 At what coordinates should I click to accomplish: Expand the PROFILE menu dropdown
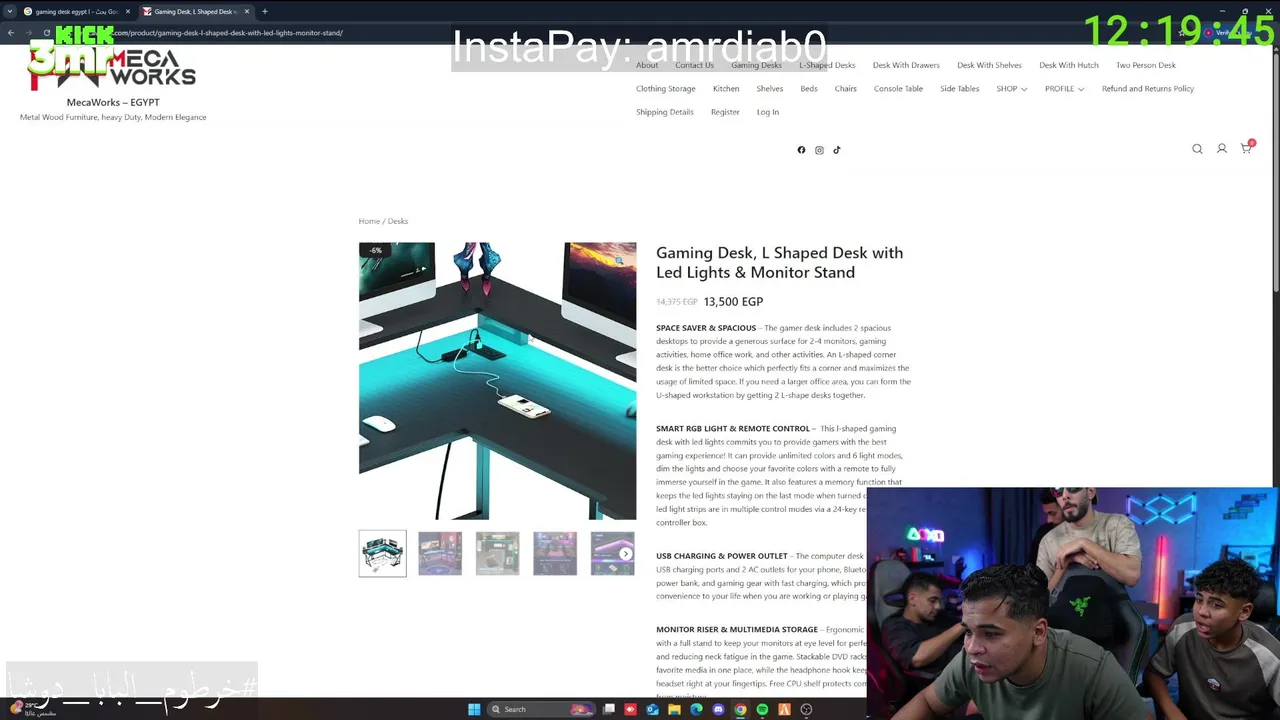pos(1064,88)
